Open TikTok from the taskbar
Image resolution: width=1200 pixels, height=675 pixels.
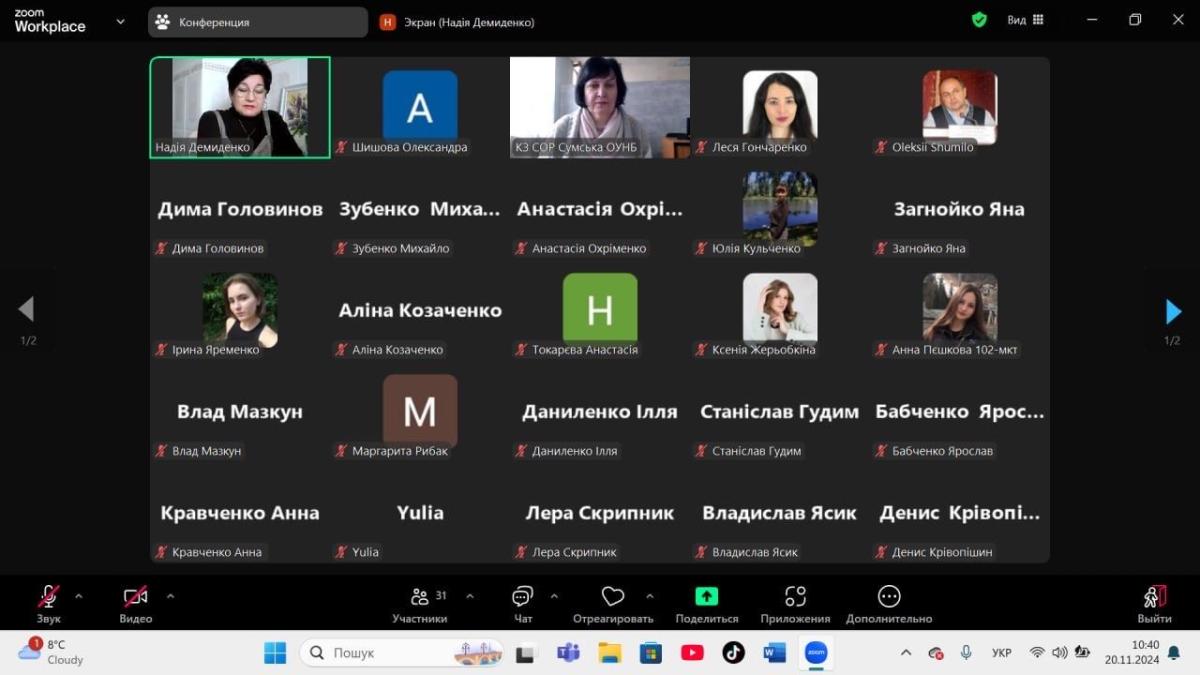[x=733, y=653]
